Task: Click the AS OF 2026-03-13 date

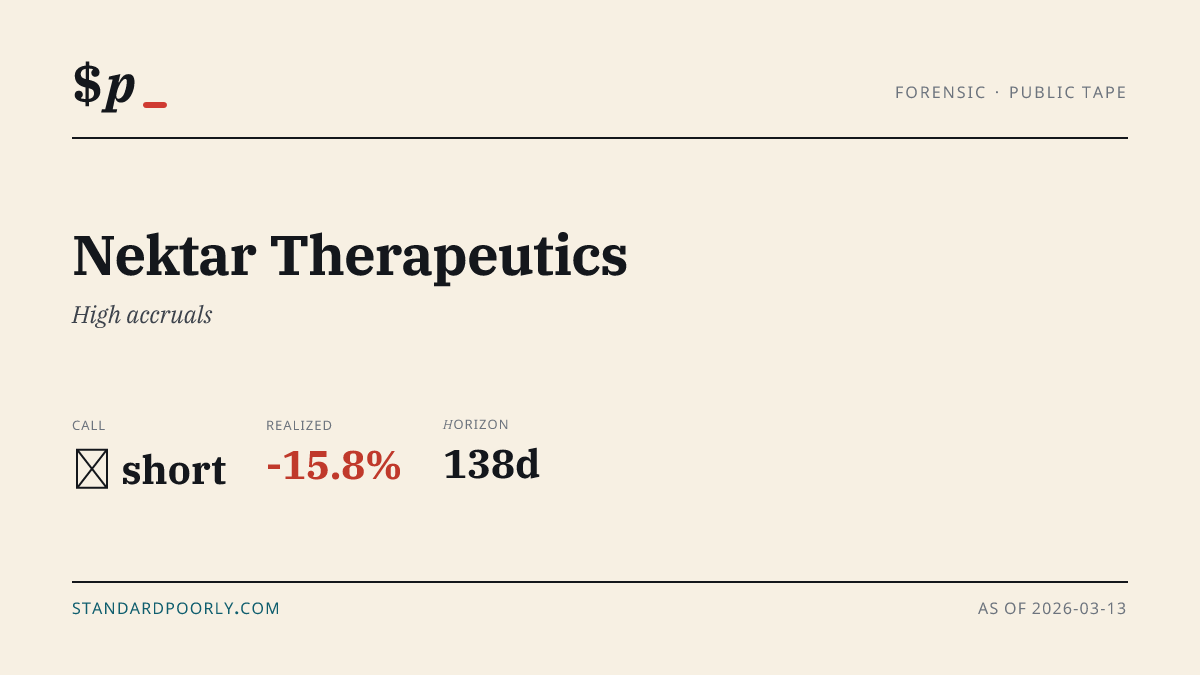Action: (1052, 608)
